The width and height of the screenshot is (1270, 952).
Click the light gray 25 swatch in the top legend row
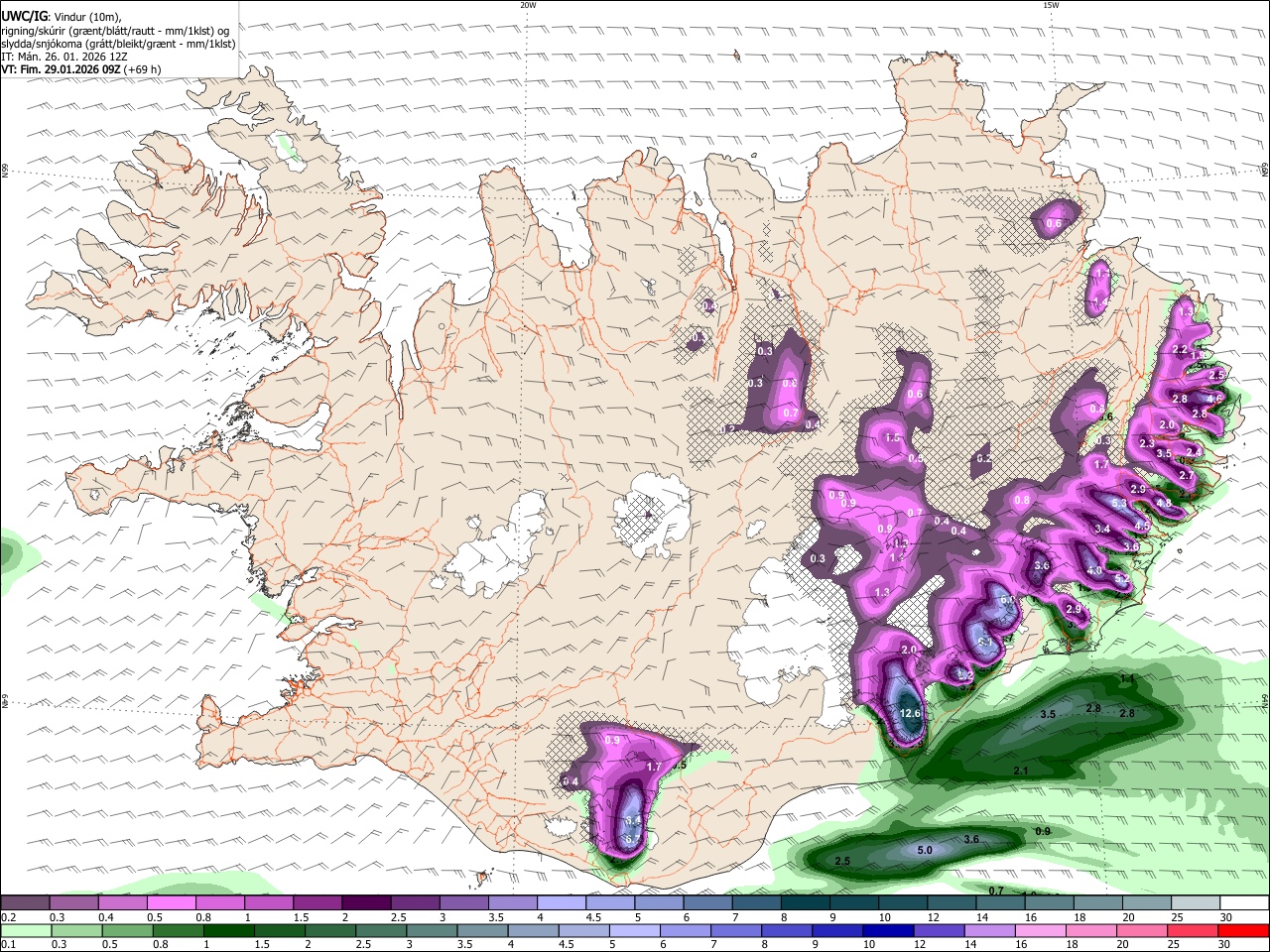[x=1196, y=903]
